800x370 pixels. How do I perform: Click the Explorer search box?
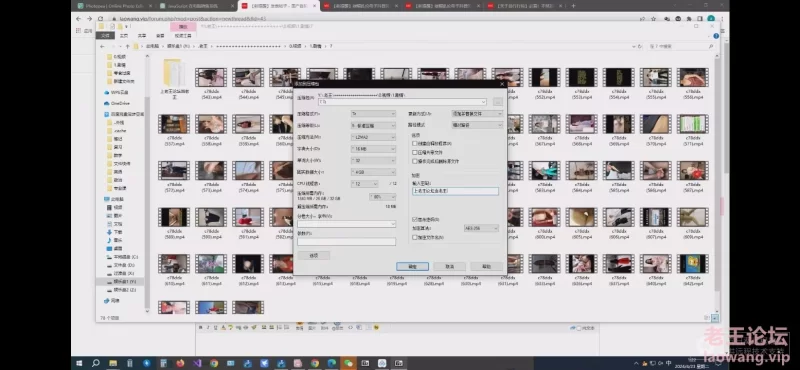(x=680, y=46)
